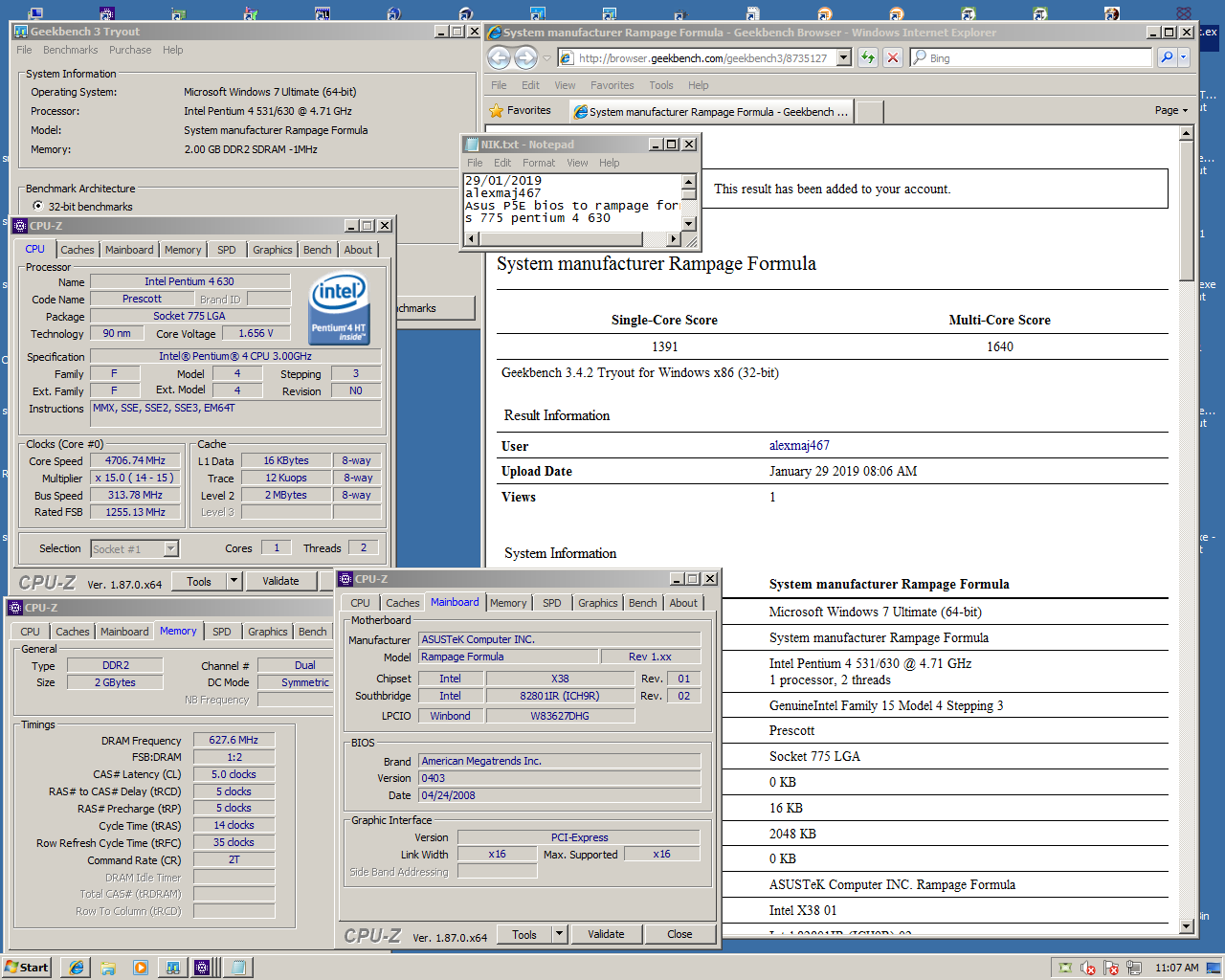Open Geekbench Purchase menu
The height and width of the screenshot is (980, 1225).
130,50
